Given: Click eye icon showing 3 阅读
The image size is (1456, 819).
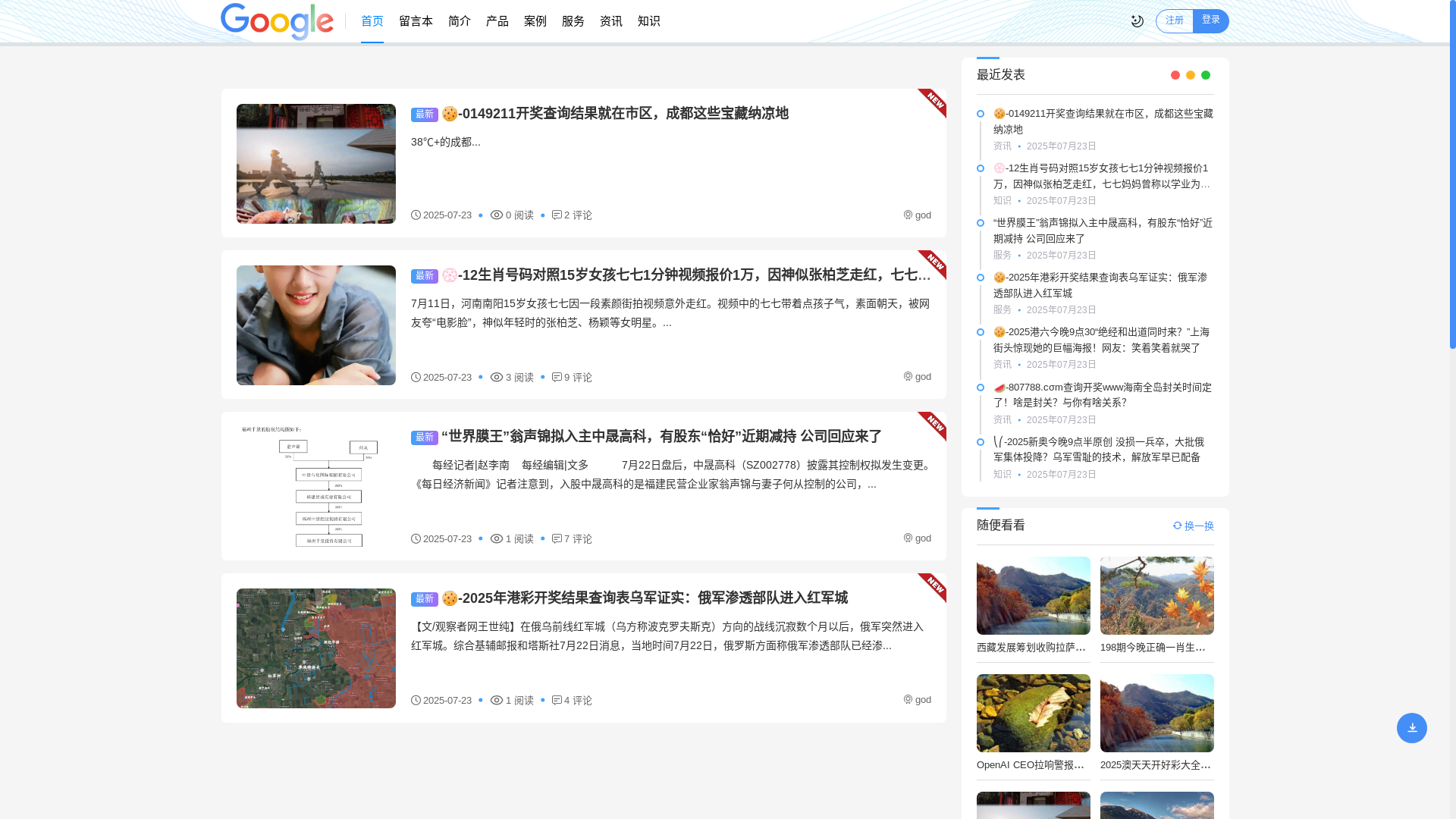Looking at the screenshot, I should [497, 377].
